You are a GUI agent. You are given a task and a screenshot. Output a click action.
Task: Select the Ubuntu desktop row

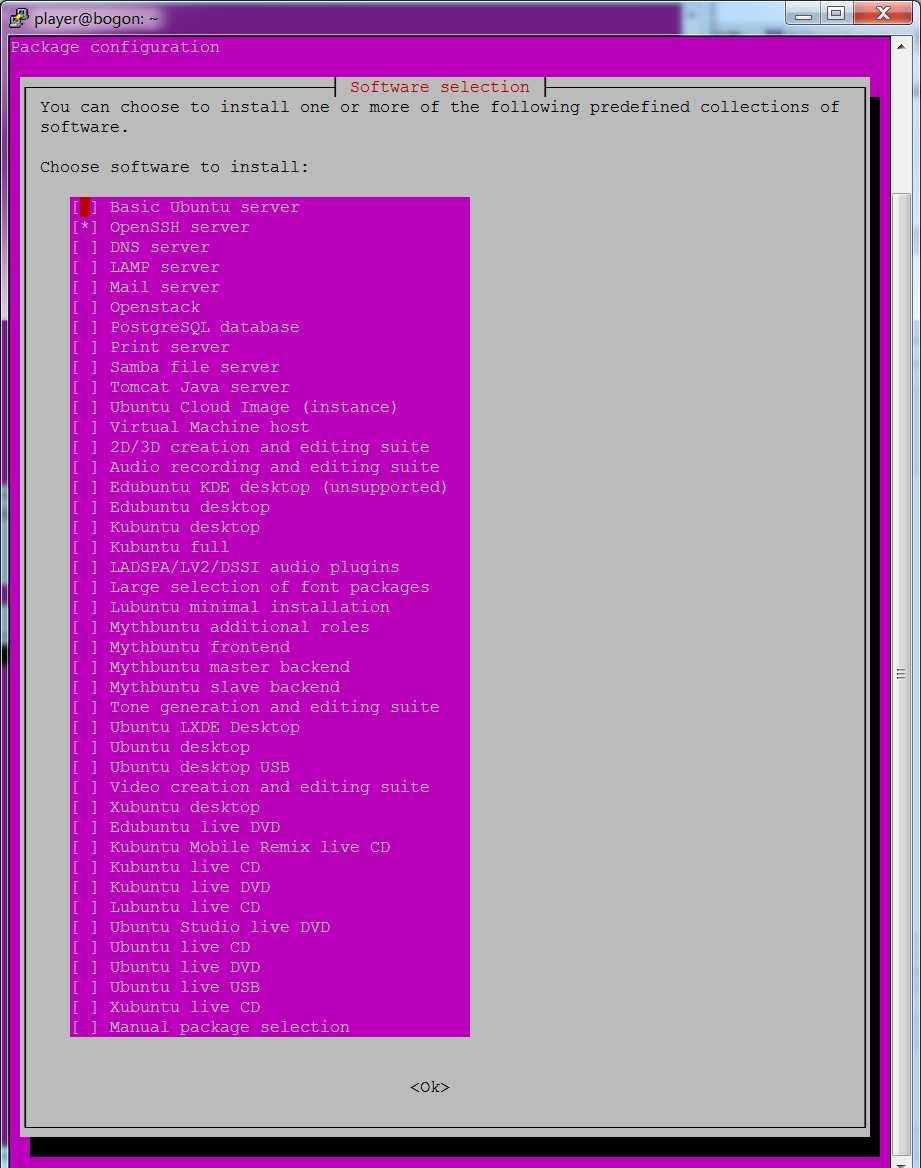point(270,747)
